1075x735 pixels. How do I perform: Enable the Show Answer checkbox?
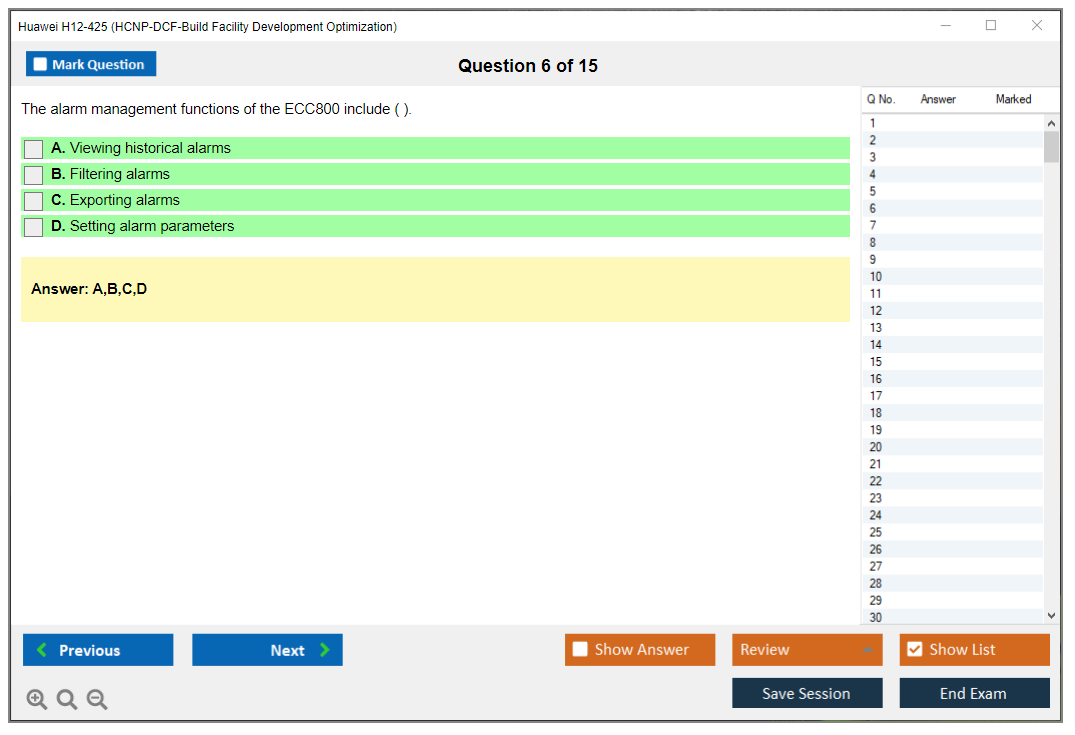coord(580,650)
